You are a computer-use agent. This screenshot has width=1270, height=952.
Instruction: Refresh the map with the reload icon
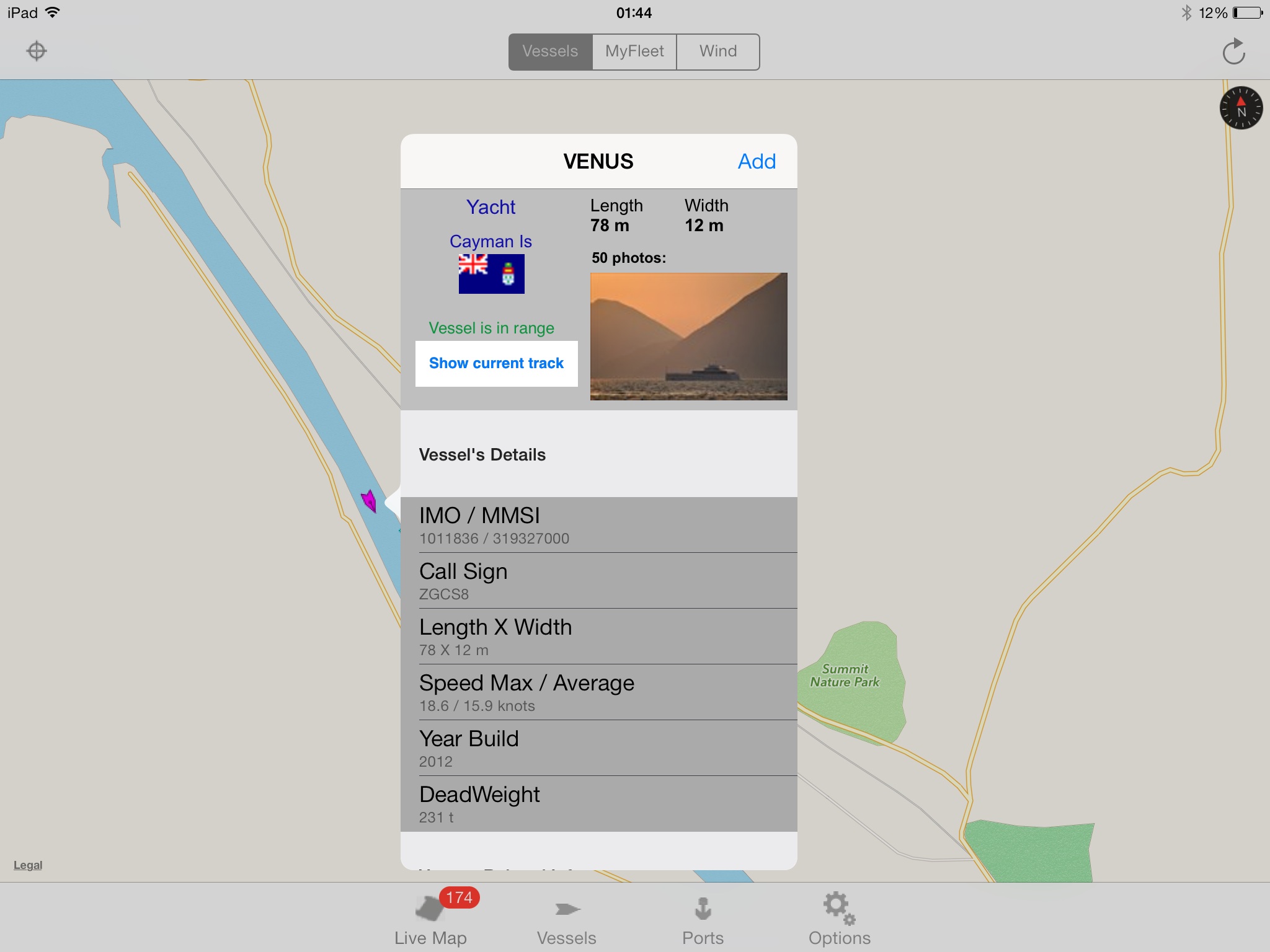tap(1233, 51)
